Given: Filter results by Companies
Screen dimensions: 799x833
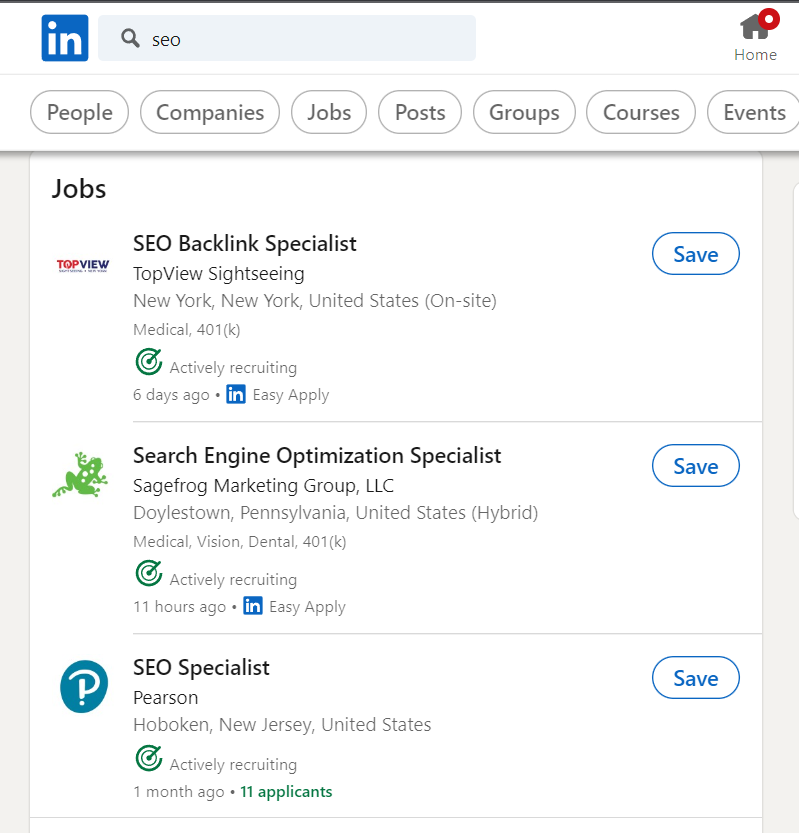Looking at the screenshot, I should (x=210, y=112).
